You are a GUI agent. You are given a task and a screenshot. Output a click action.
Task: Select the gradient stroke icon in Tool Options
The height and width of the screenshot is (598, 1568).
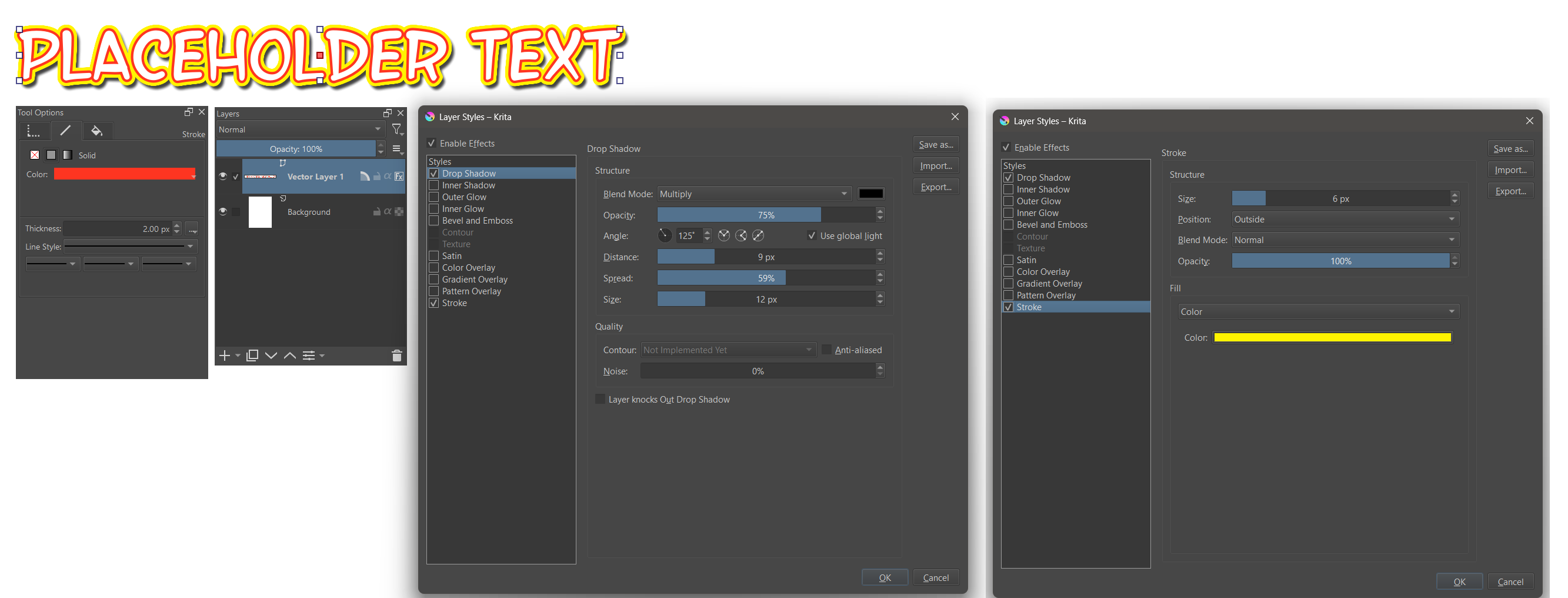coord(68,155)
